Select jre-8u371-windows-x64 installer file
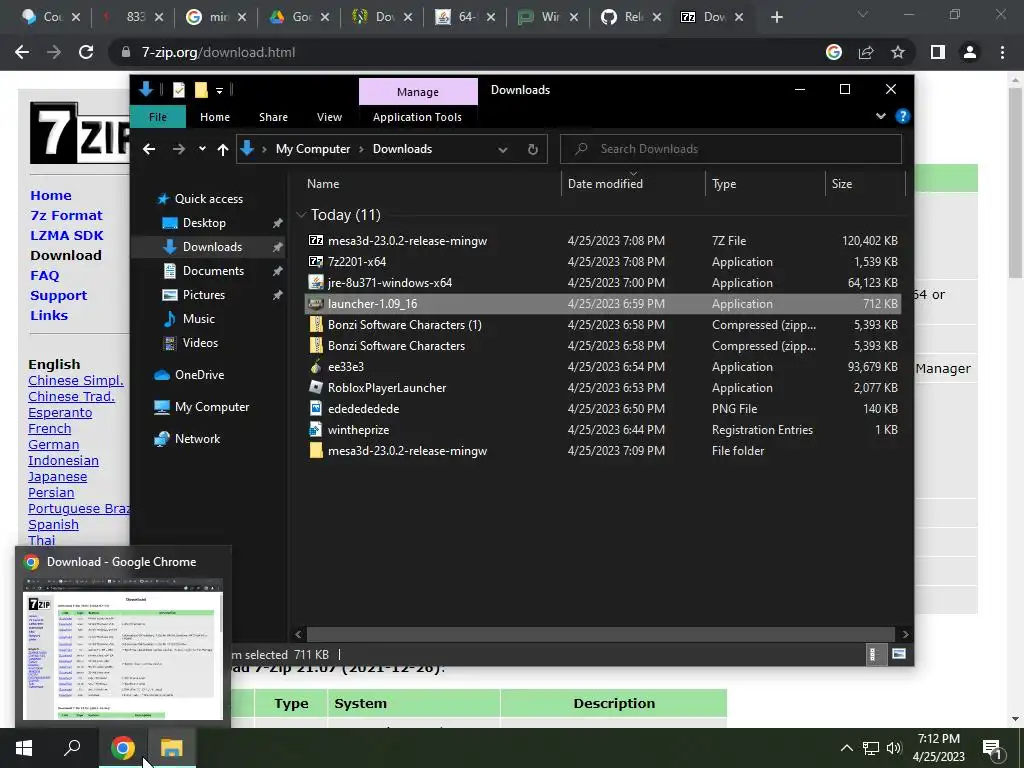The image size is (1024, 768). click(602, 283)
